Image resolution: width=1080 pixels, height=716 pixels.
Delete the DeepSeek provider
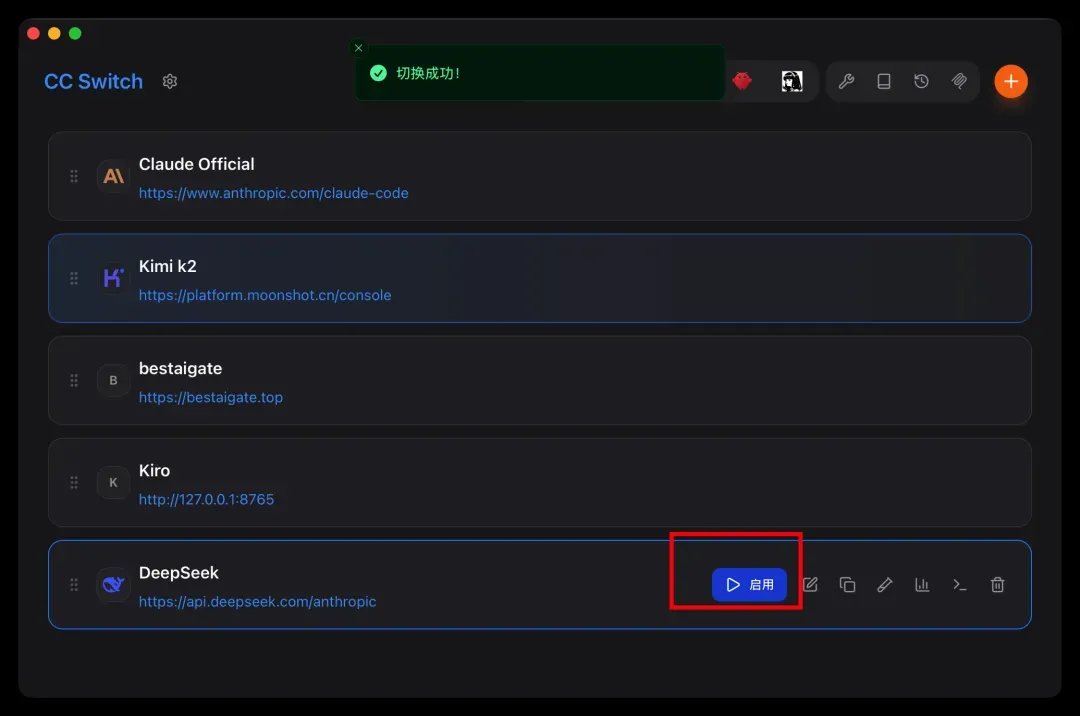click(x=997, y=585)
